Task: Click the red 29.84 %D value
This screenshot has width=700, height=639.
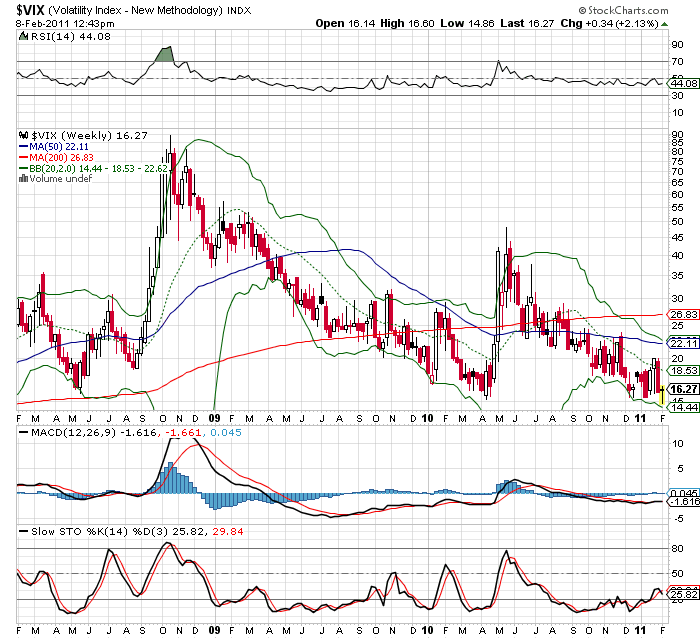Action: [x=228, y=532]
